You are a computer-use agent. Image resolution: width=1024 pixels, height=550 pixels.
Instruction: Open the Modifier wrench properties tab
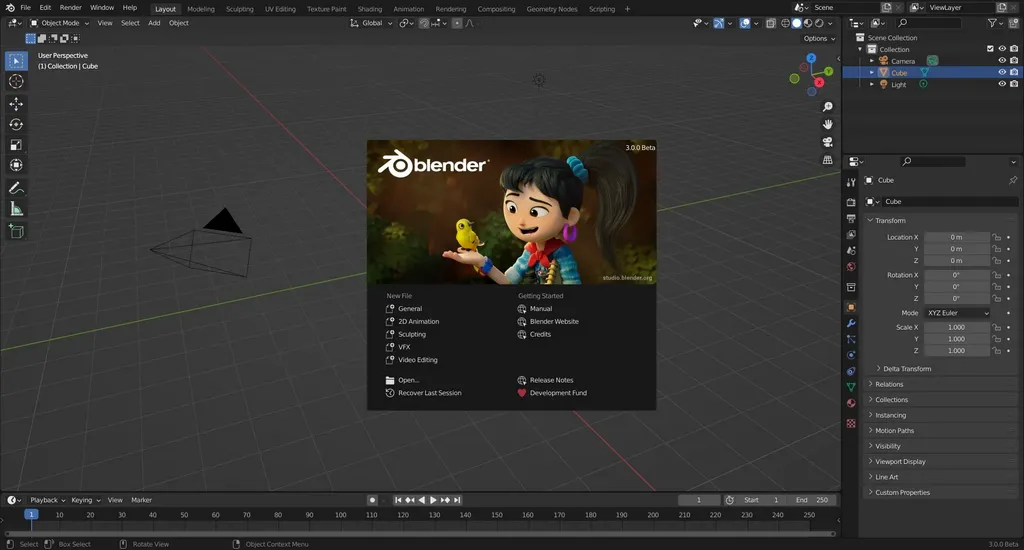pos(851,323)
